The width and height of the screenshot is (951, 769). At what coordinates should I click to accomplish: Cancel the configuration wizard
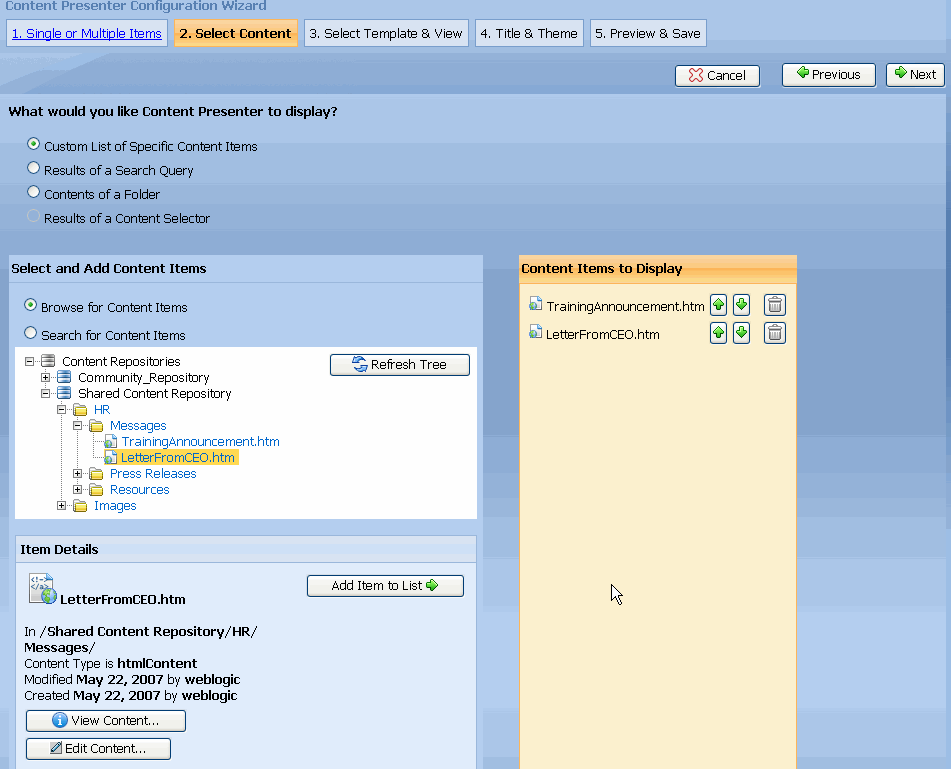(x=717, y=76)
